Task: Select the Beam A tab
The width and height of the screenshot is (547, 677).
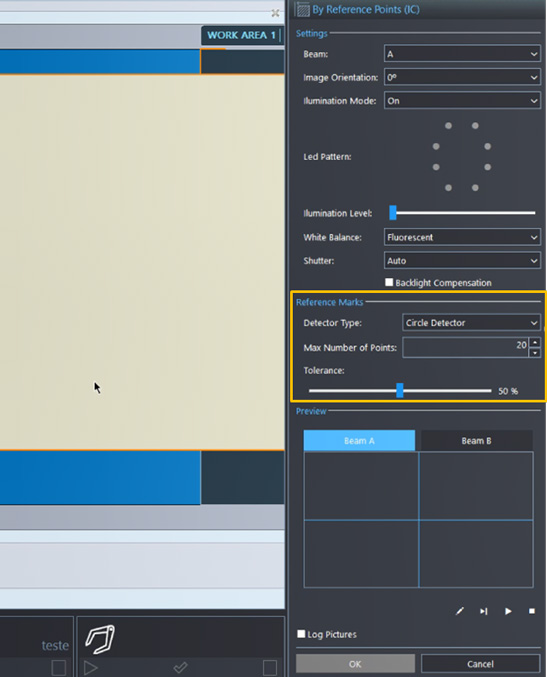Action: [x=359, y=441]
